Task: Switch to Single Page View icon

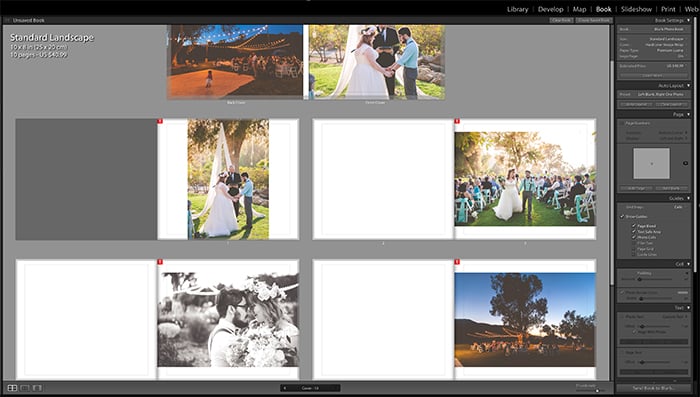Action: [37, 388]
